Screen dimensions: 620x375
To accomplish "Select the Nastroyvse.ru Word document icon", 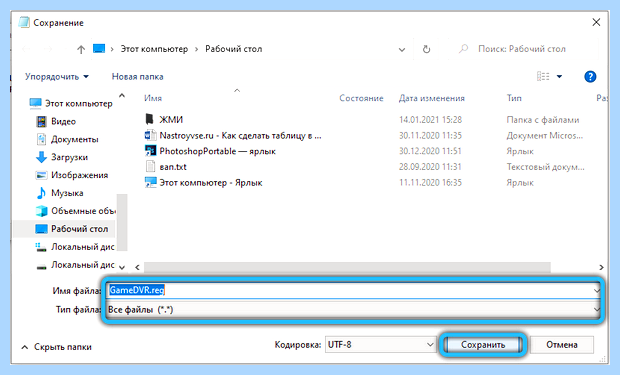I will 150,135.
